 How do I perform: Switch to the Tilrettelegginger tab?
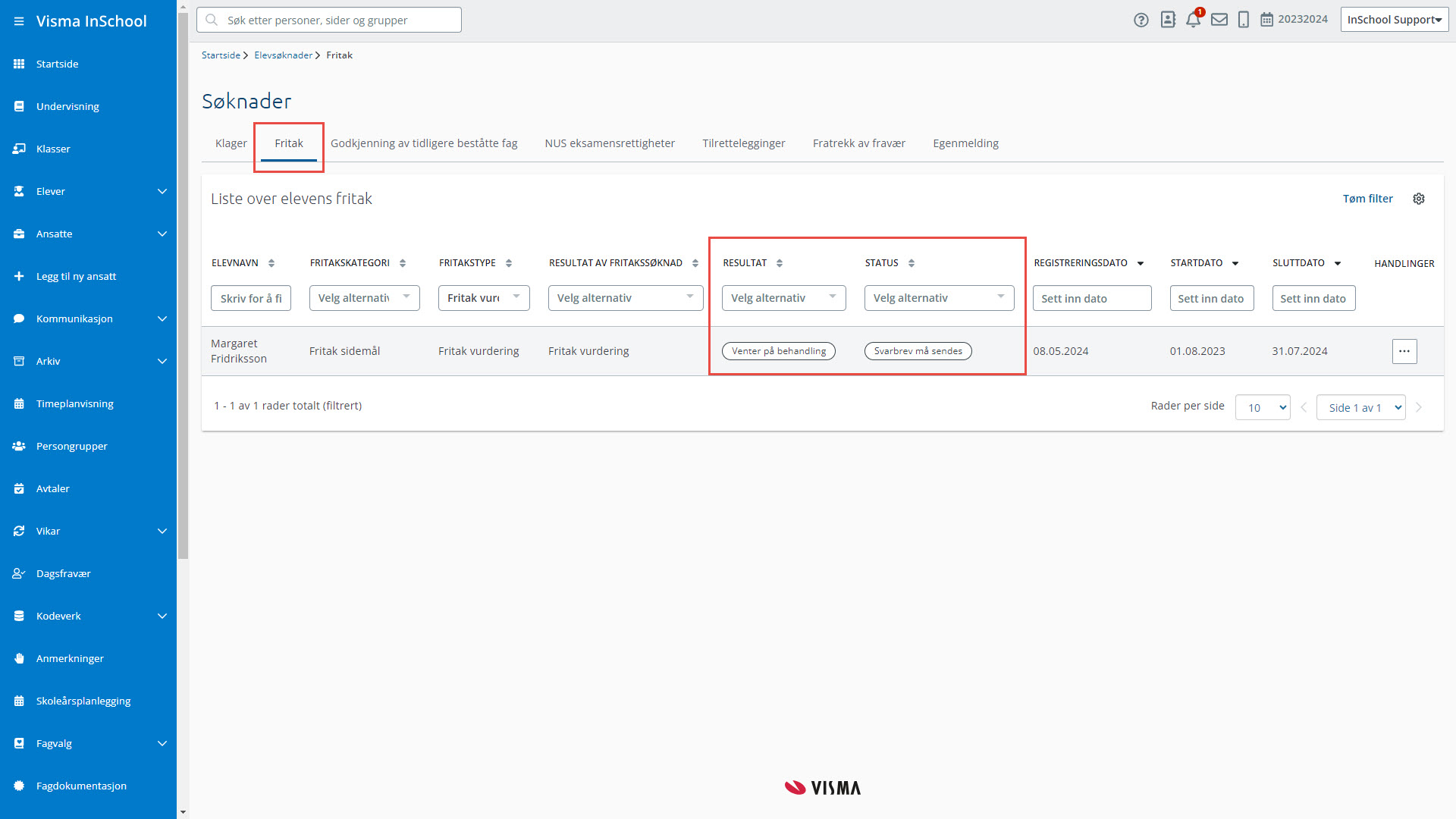tap(744, 143)
